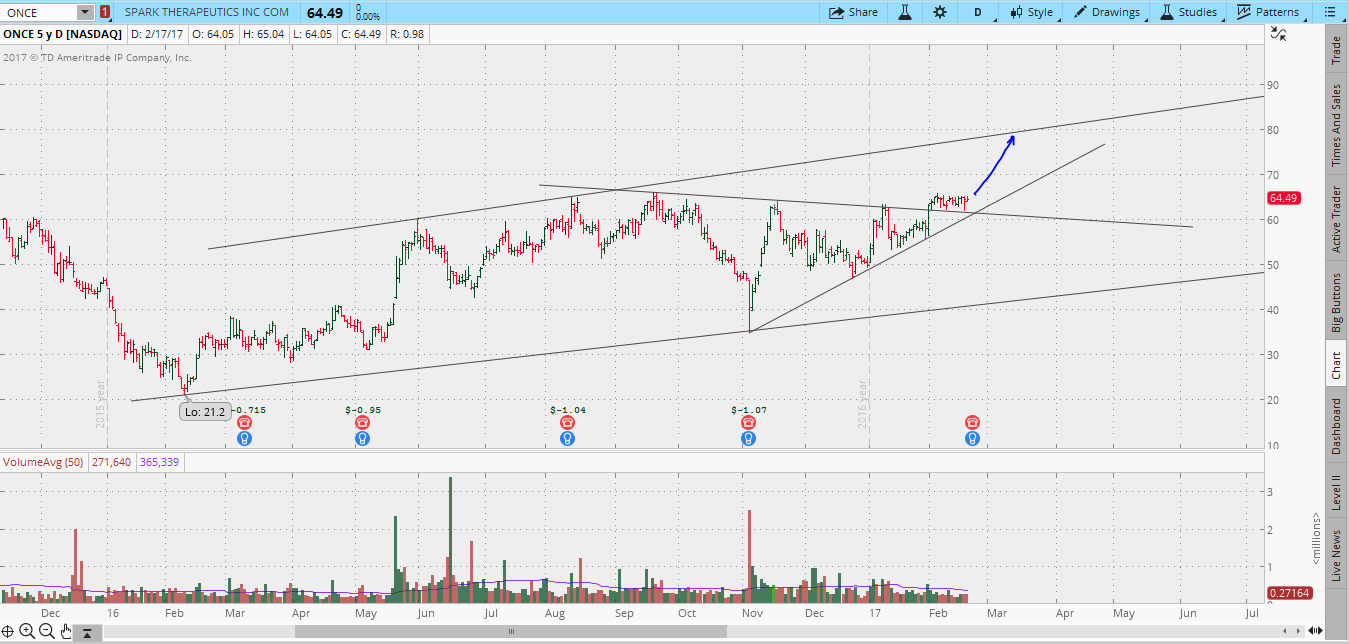
Task: Open the list menu at top right
Action: [x=1330, y=12]
